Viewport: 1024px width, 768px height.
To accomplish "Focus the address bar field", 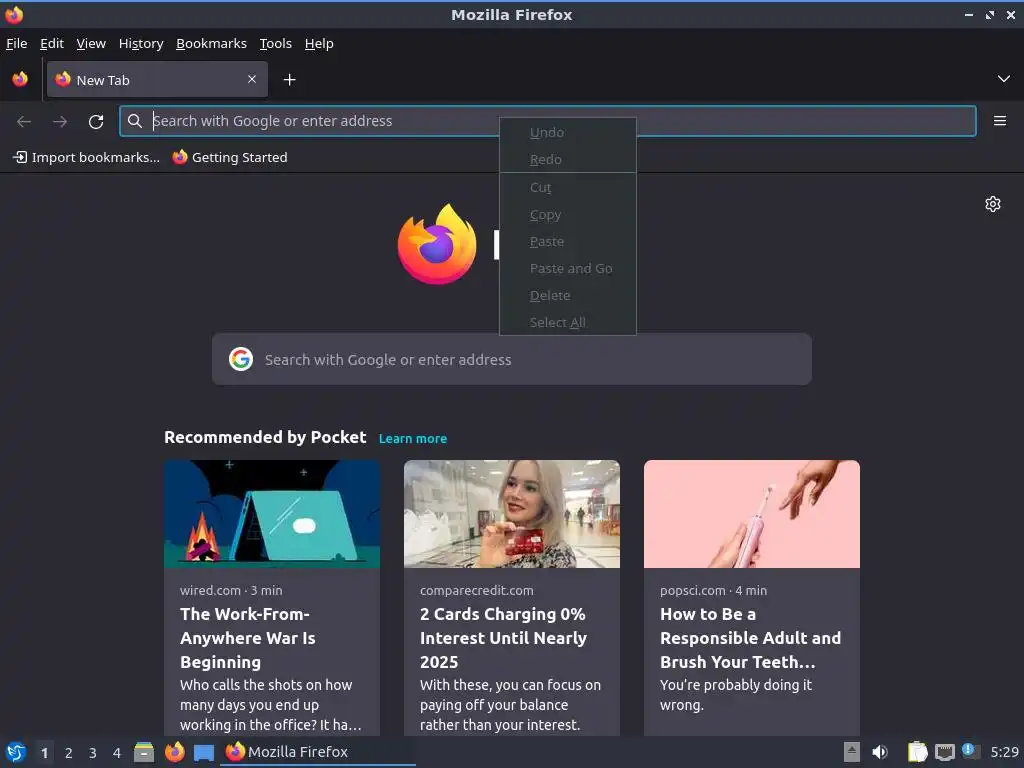I will 548,121.
